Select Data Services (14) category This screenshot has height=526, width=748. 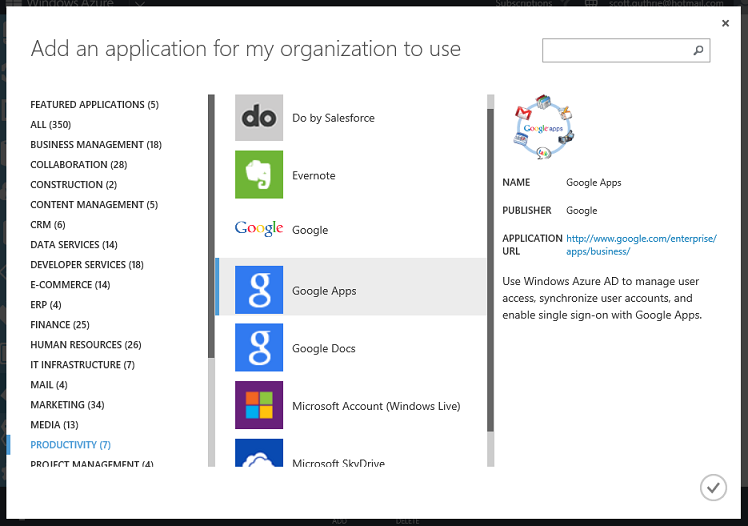pyautogui.click(x=74, y=245)
